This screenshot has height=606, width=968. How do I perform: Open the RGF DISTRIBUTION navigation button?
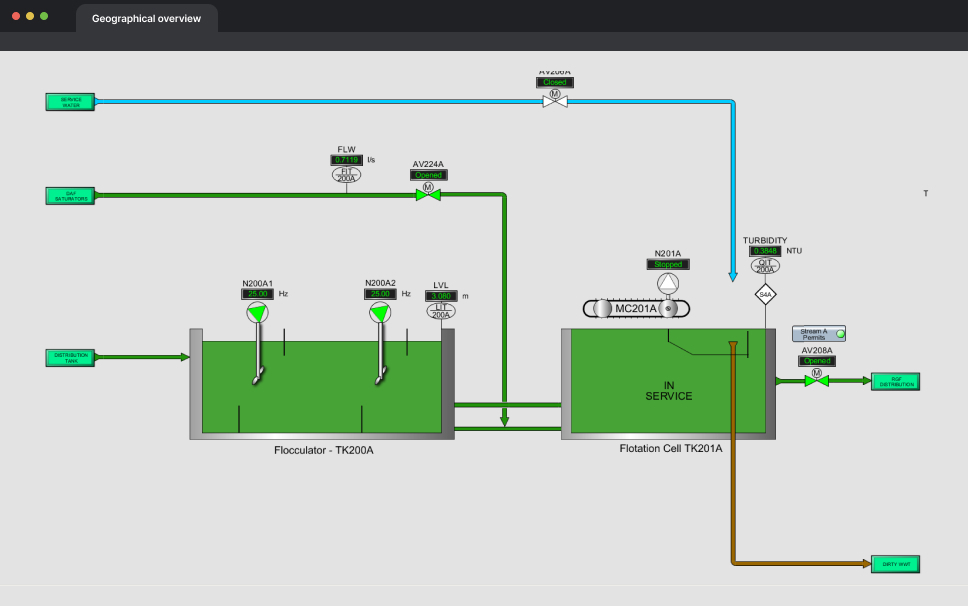point(895,381)
